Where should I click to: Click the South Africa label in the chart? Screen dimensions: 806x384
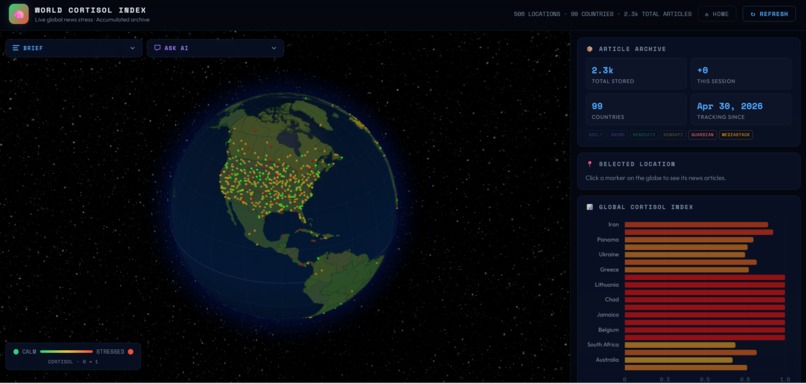pos(603,345)
